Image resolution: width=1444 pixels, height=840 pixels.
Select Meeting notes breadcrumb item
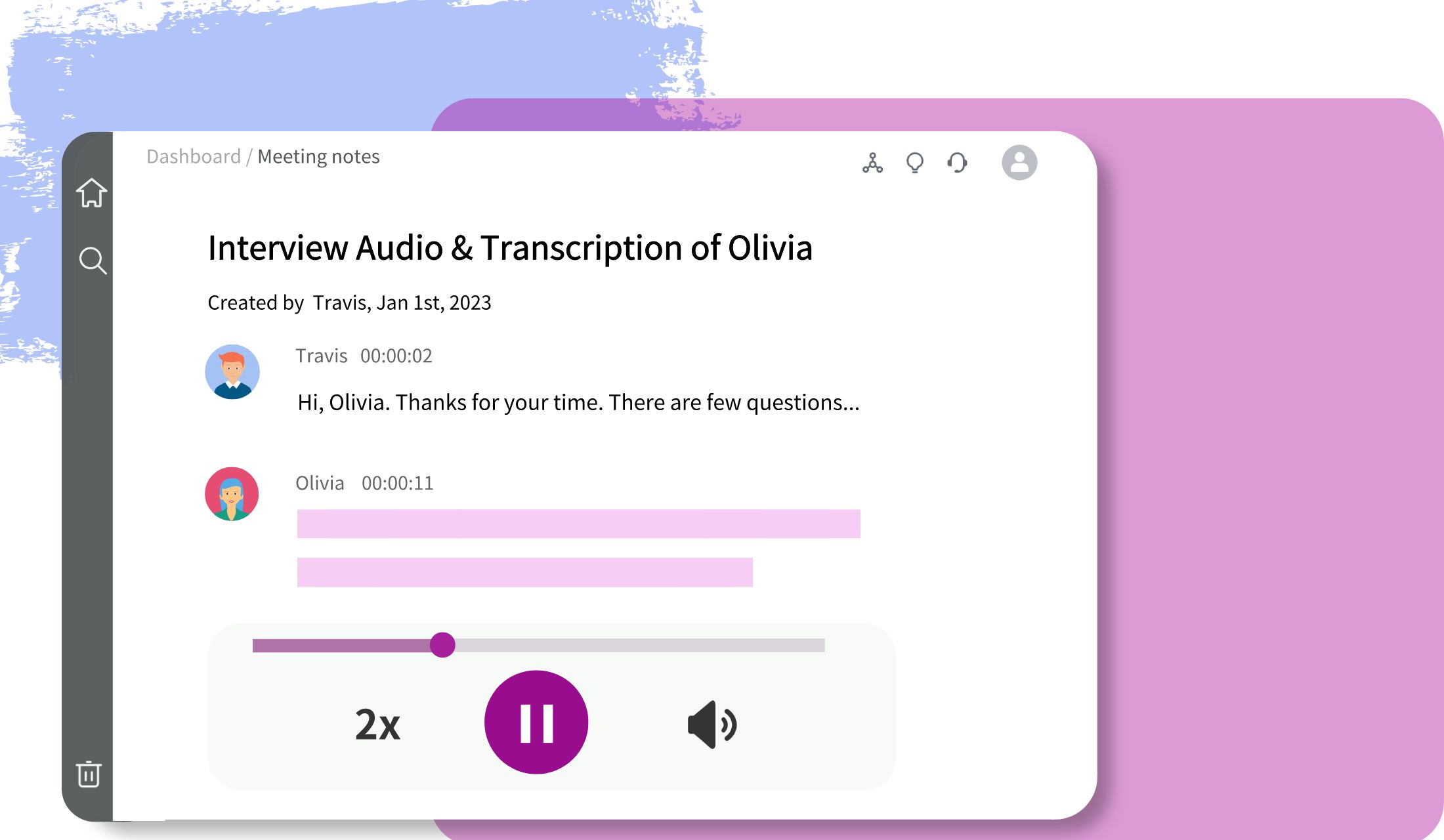(318, 157)
